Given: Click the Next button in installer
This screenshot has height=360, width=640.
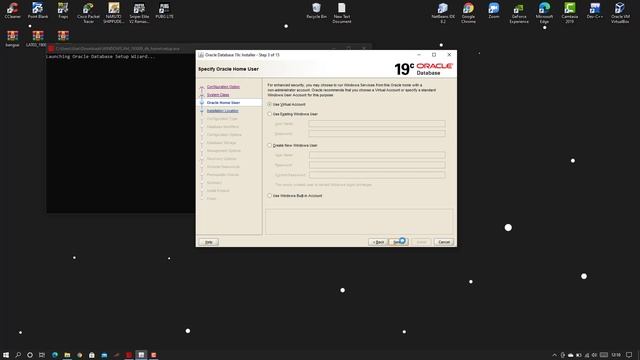Looking at the screenshot, I should (x=398, y=242).
